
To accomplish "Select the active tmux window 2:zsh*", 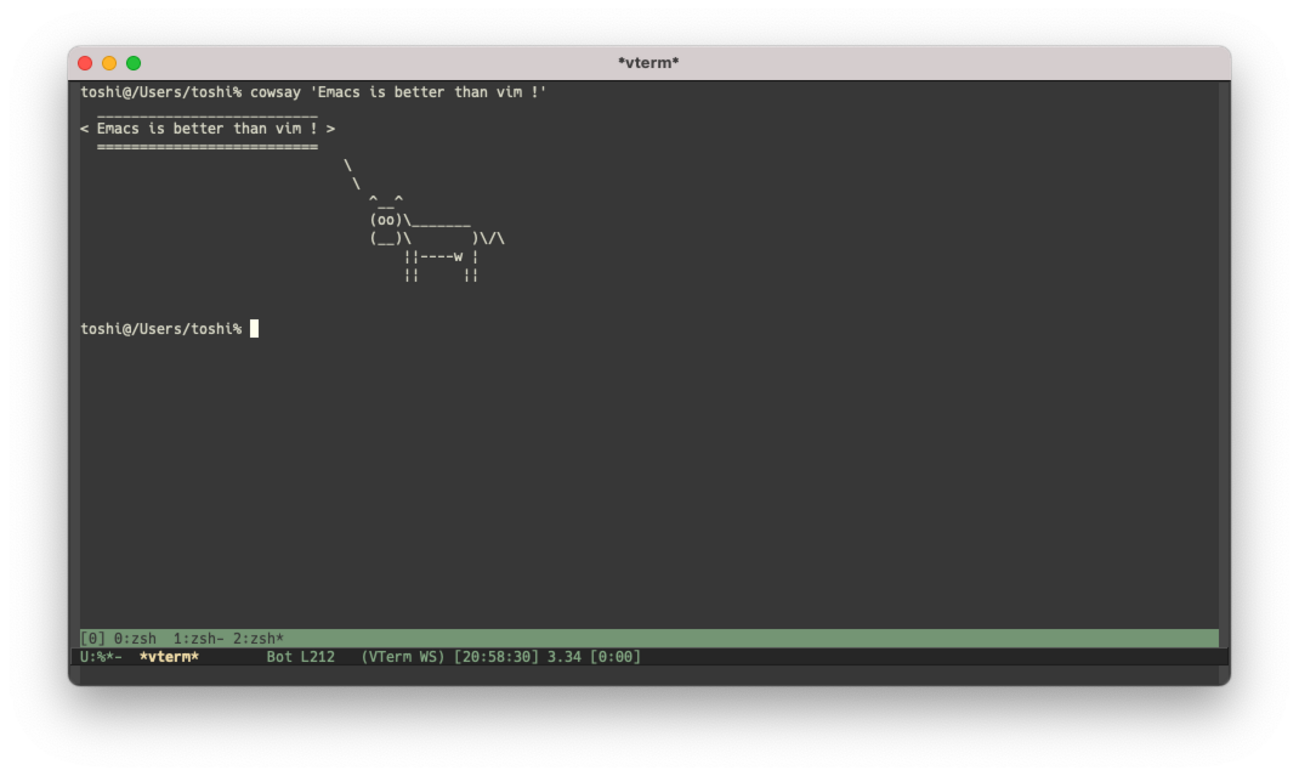I will (258, 639).
